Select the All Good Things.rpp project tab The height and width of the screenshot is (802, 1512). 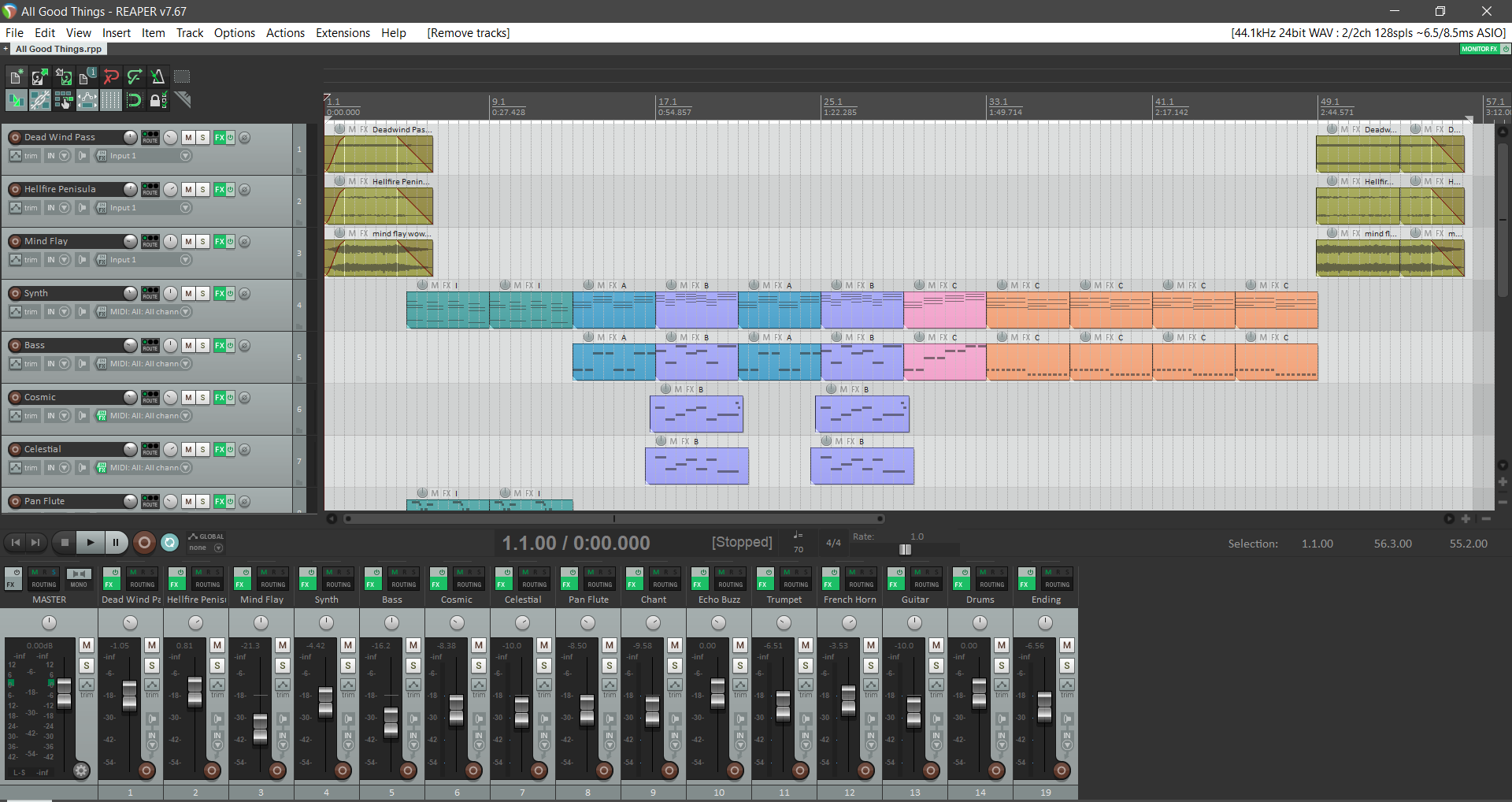point(58,49)
